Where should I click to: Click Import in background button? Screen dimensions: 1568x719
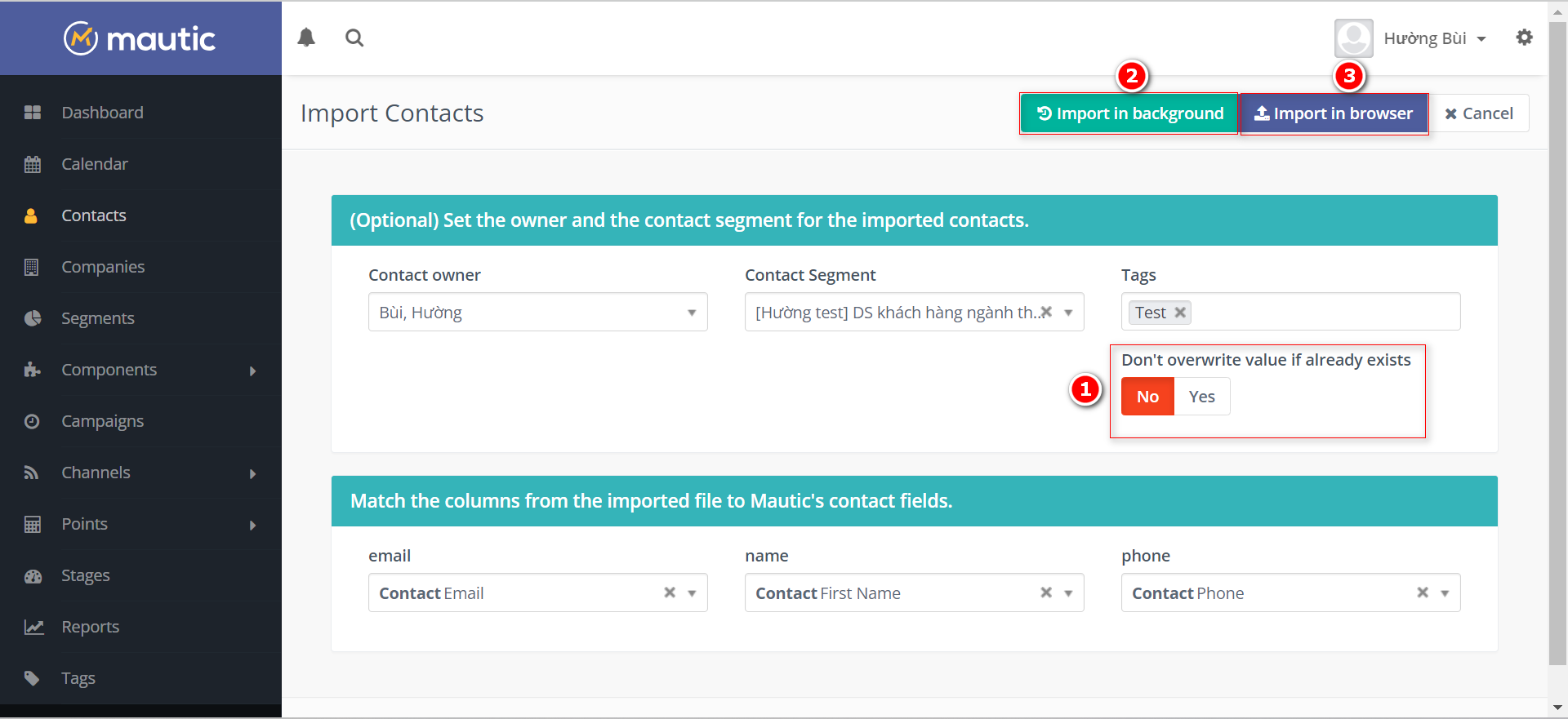[x=1129, y=113]
